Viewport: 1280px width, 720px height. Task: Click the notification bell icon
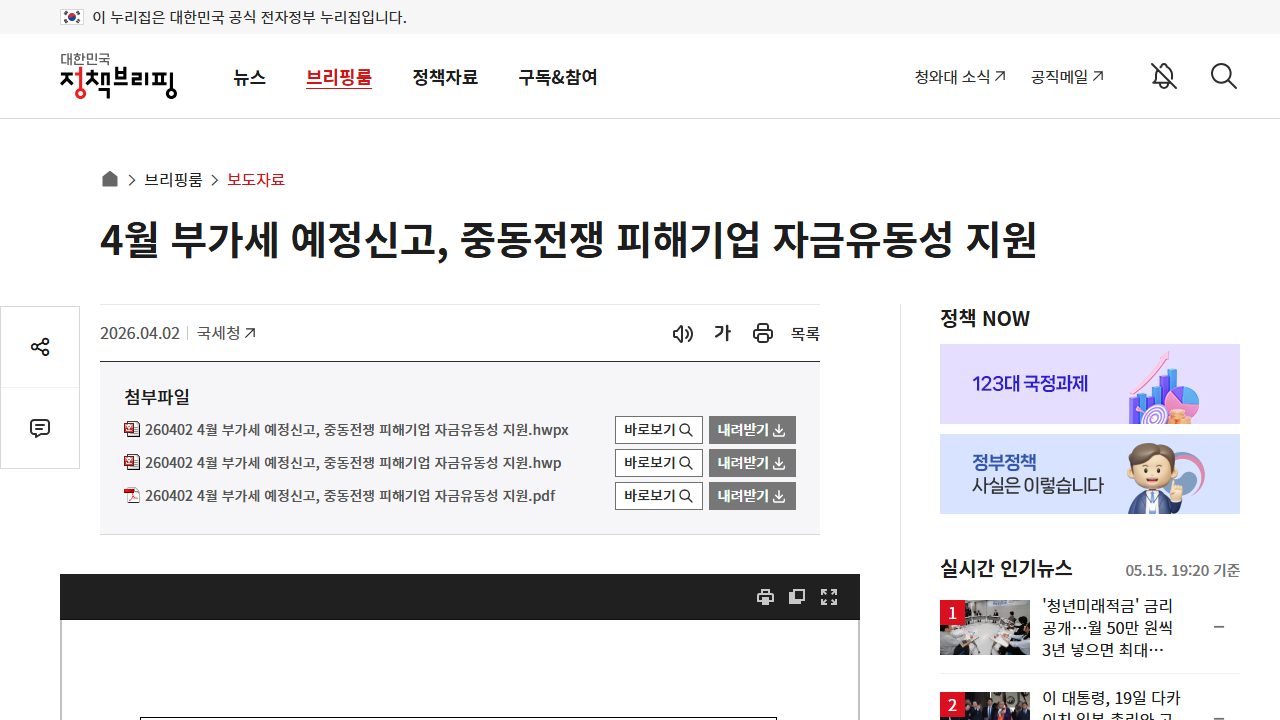(1163, 76)
